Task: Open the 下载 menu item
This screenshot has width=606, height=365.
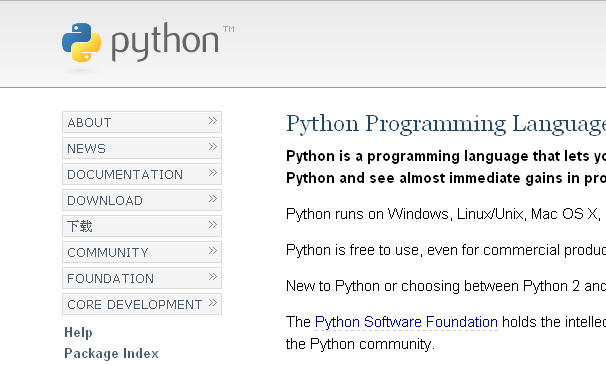Action: coord(142,226)
